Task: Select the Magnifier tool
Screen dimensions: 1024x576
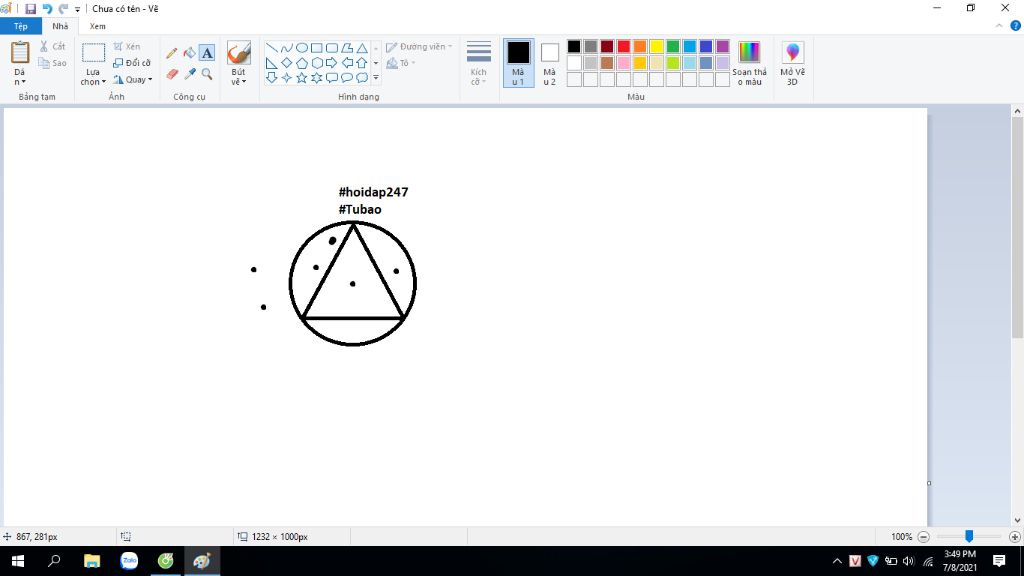Action: coord(207,74)
